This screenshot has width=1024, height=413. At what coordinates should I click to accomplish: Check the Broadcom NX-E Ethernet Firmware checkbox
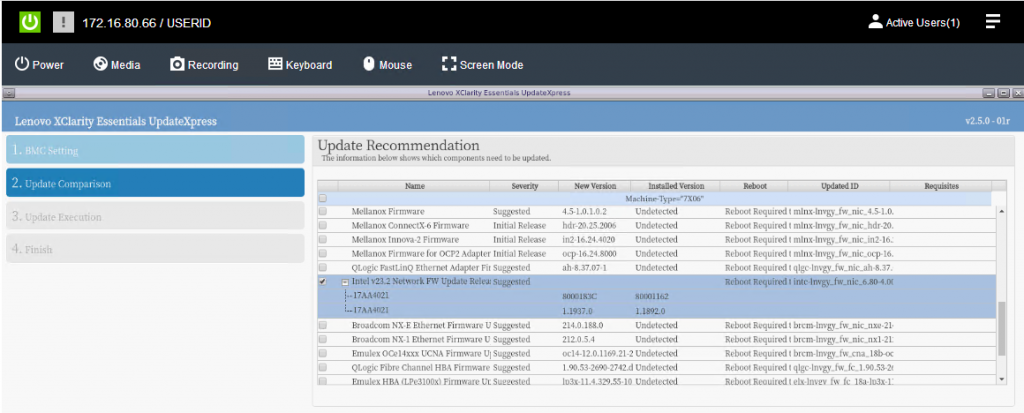tap(323, 325)
